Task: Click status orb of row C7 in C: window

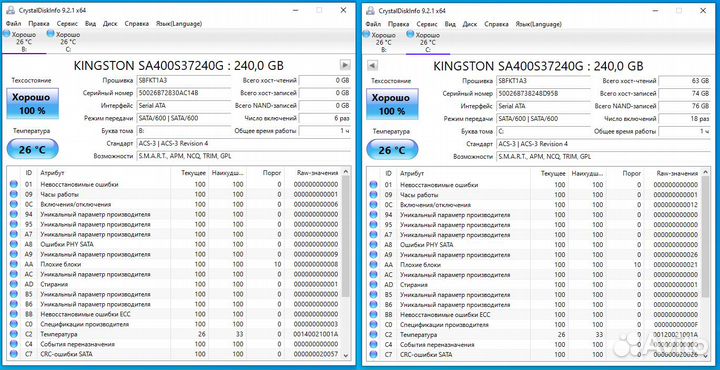Action: 373,354
